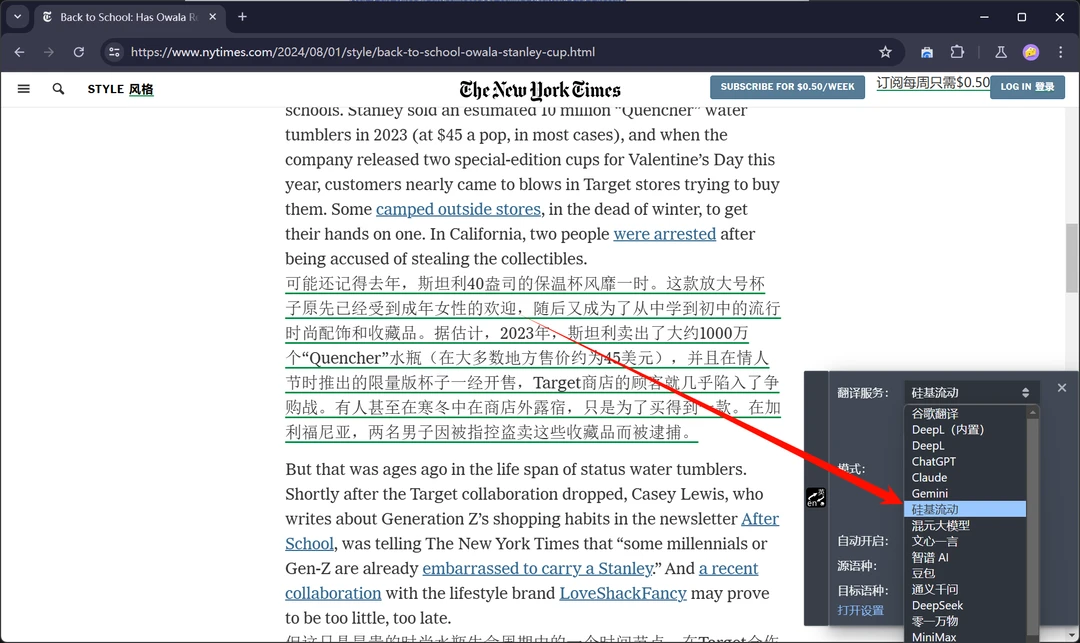Select plain DeepL option
Viewport: 1080px width, 643px height.
[x=965, y=445]
